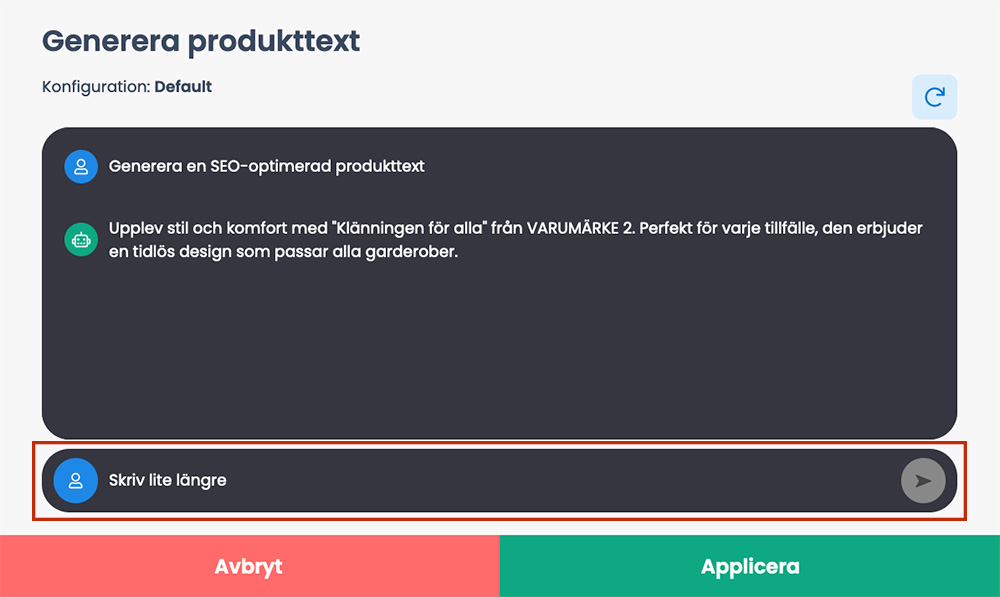
Task: Click the 'Konfiguration:' label
Action: point(96,87)
